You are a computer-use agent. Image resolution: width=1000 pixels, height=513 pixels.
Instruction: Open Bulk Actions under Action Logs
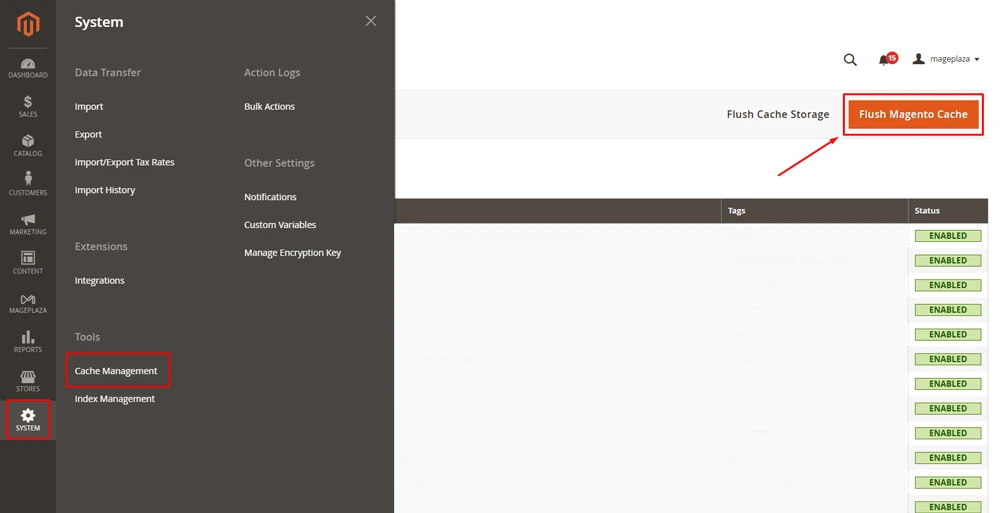pos(269,107)
